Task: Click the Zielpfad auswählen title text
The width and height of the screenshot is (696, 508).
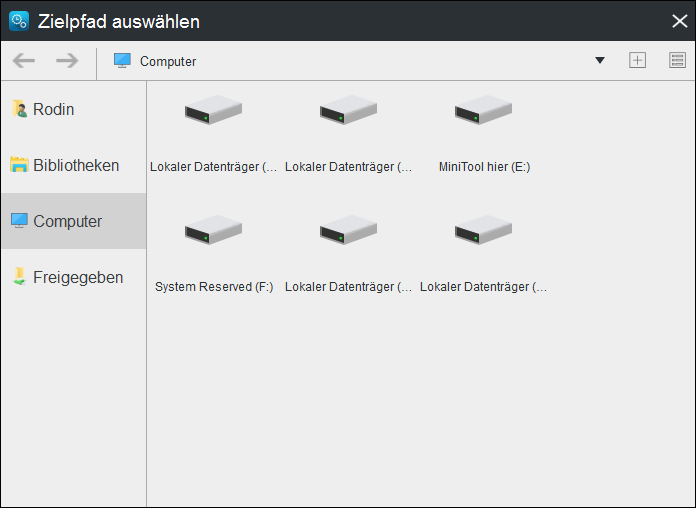Action: 119,21
